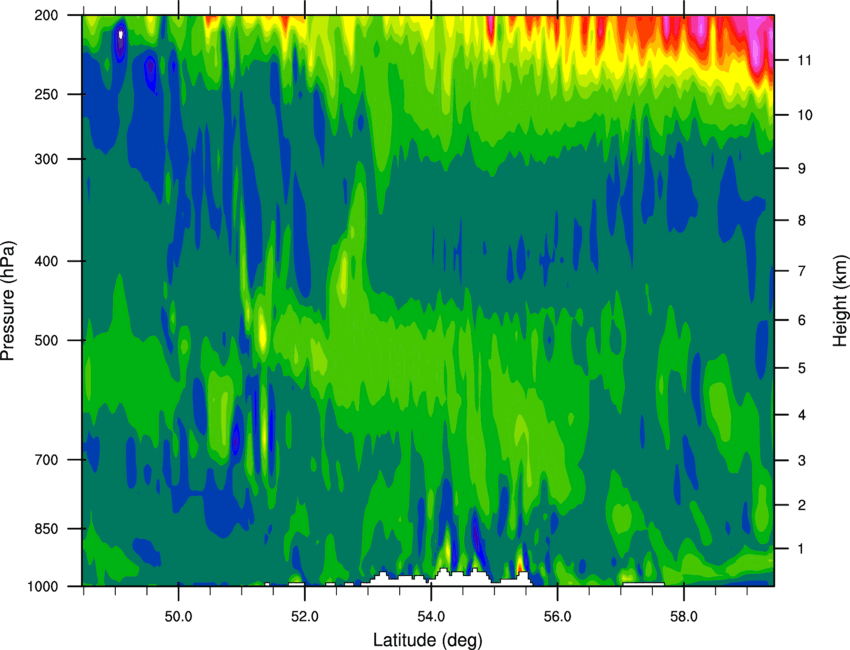Click the "Latitude (deg)" axis title
The width and height of the screenshot is (850, 650).
pyautogui.click(x=427, y=640)
